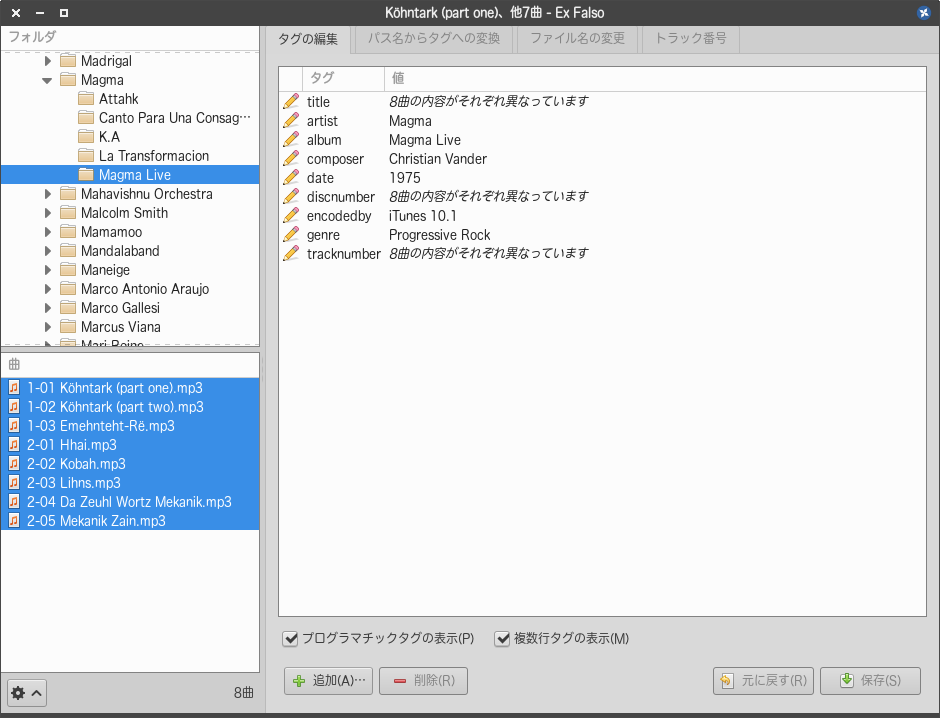This screenshot has width=940, height=718.
Task: Click music file icon of 1-03 Emehnteht-Rë.mp3
Action: coord(14,426)
